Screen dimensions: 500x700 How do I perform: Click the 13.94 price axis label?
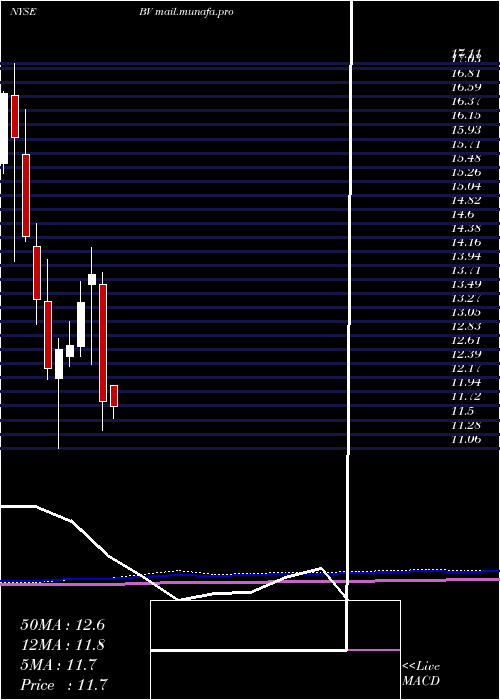[466, 256]
